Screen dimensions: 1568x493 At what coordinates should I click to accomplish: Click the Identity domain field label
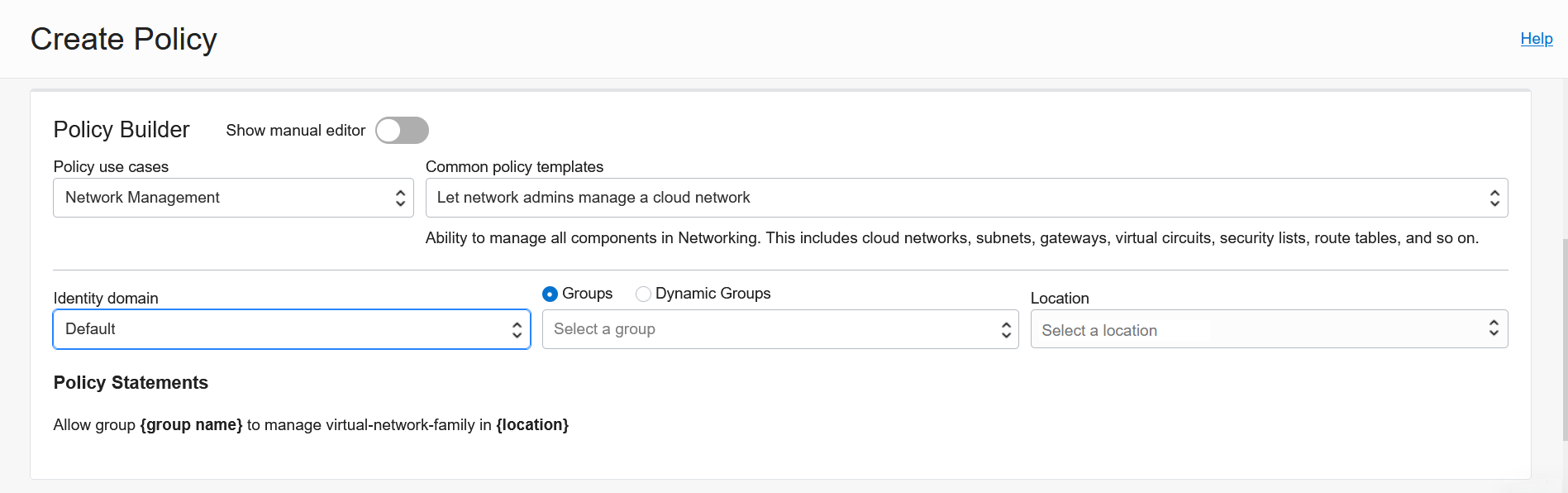[x=106, y=299]
